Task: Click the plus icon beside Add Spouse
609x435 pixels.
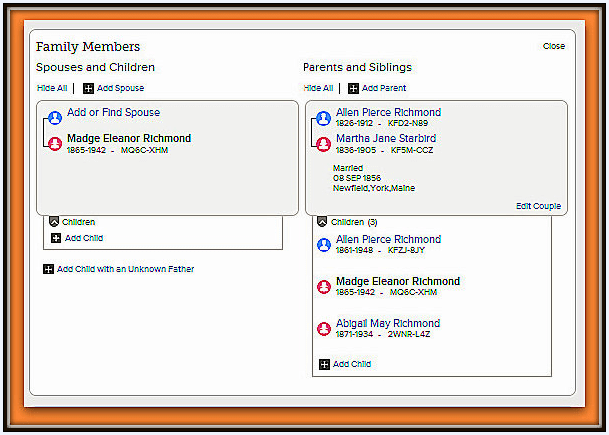Action: [x=88, y=89]
